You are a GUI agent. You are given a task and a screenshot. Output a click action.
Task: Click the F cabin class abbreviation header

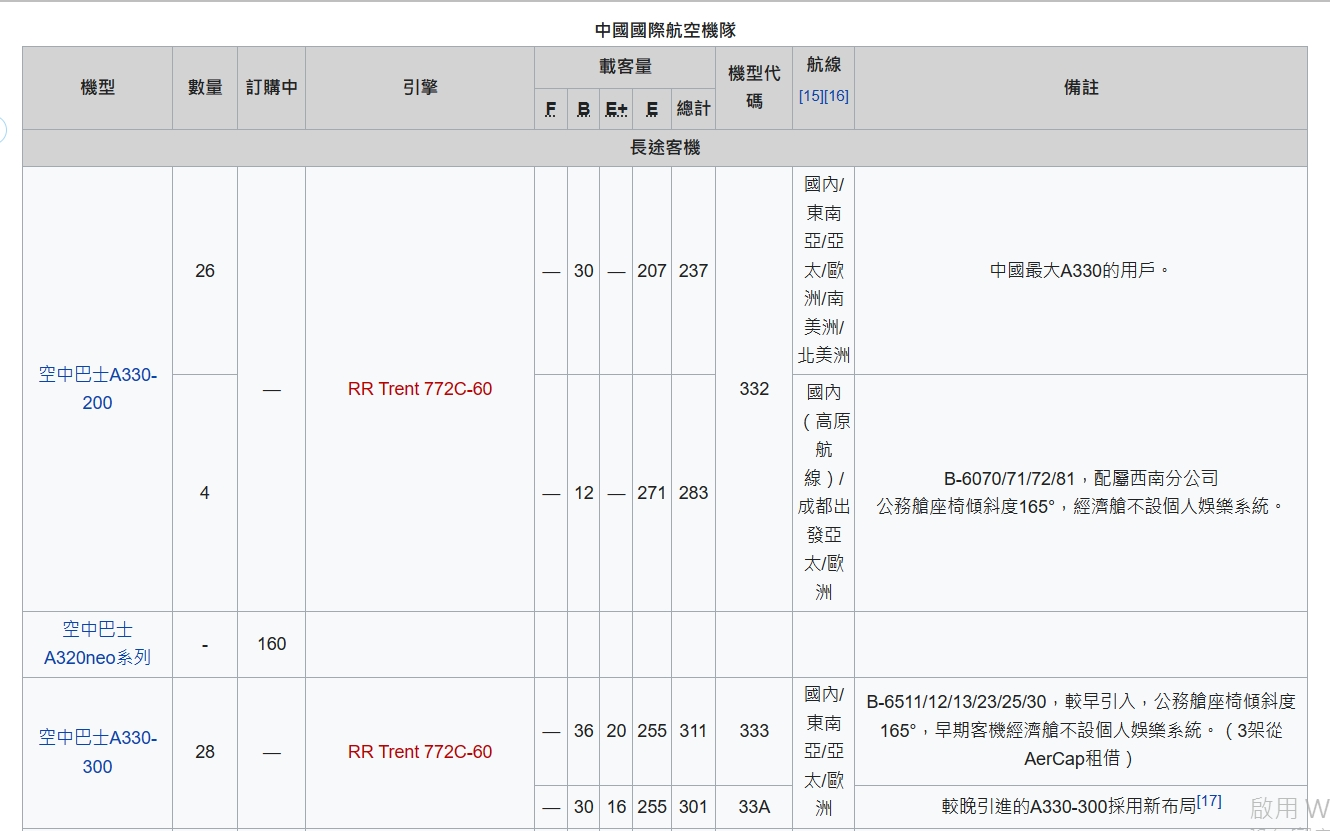pos(551,109)
